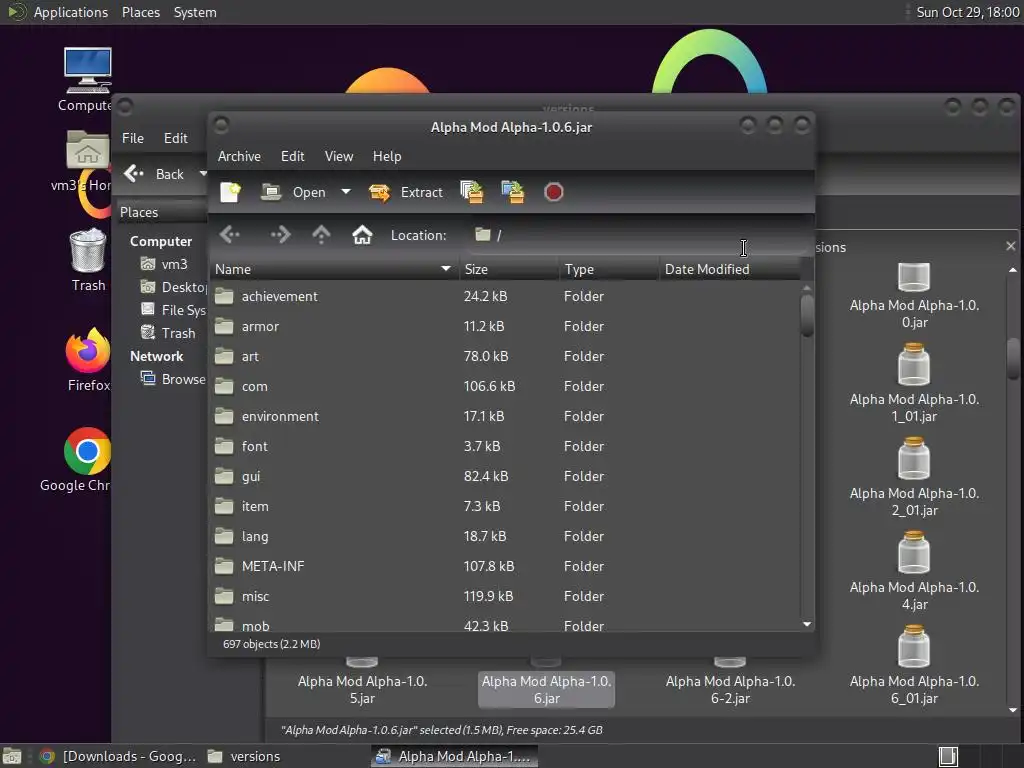Create a new archive with the toolbar icon
The width and height of the screenshot is (1024, 768).
click(x=230, y=192)
